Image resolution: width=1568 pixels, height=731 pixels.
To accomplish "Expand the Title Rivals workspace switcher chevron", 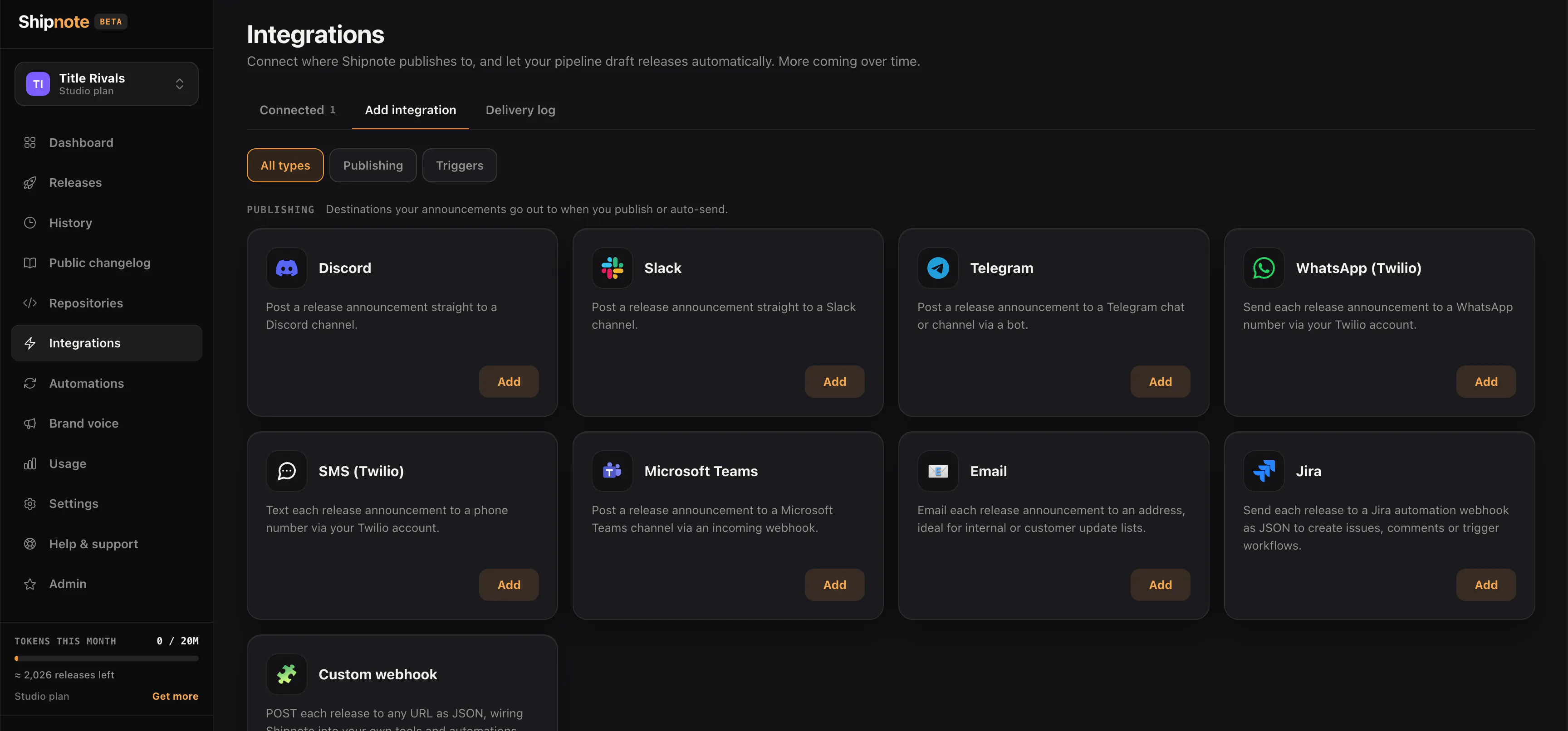I will (x=180, y=84).
